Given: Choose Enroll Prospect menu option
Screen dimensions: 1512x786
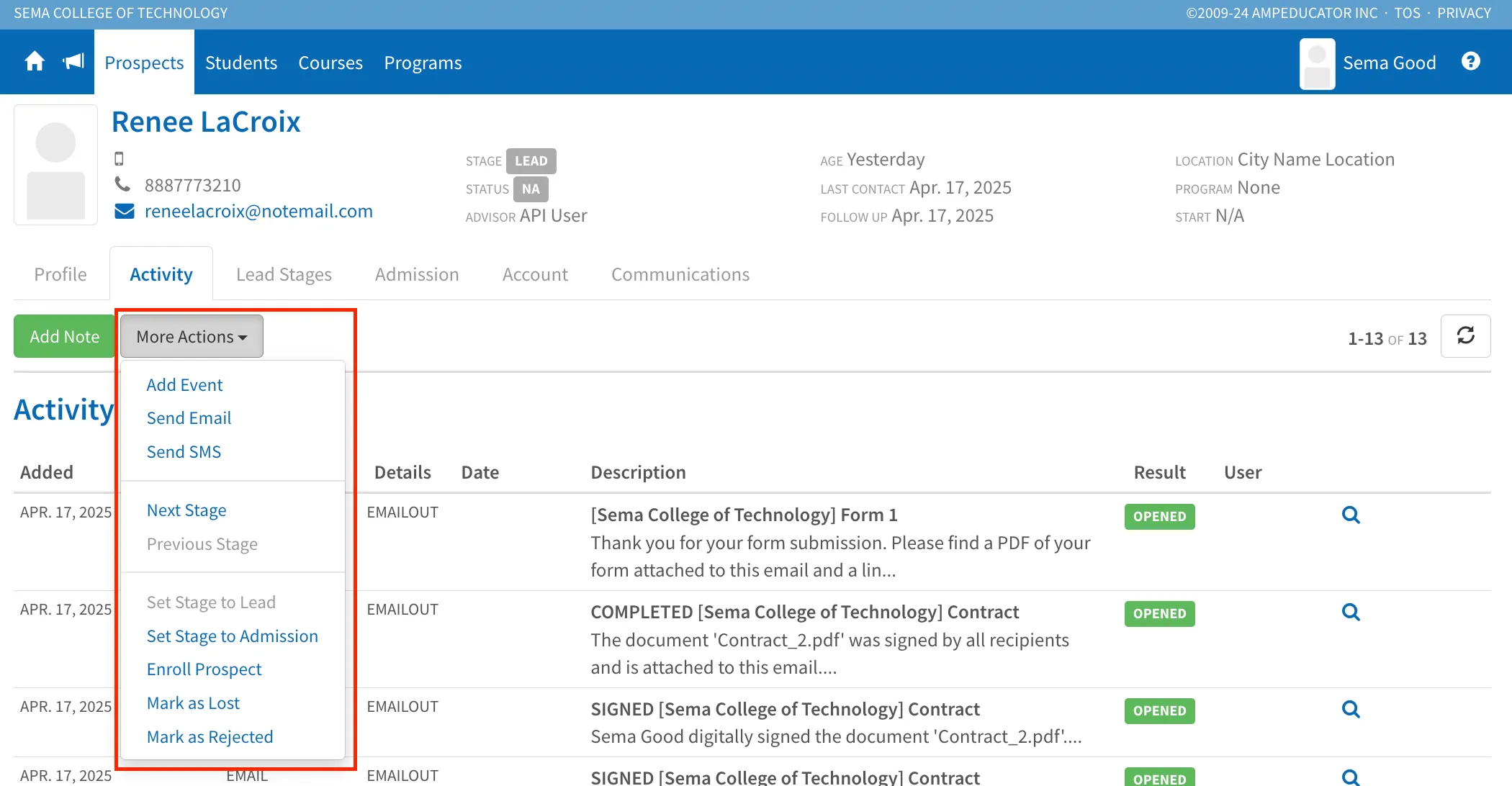Looking at the screenshot, I should pos(204,669).
